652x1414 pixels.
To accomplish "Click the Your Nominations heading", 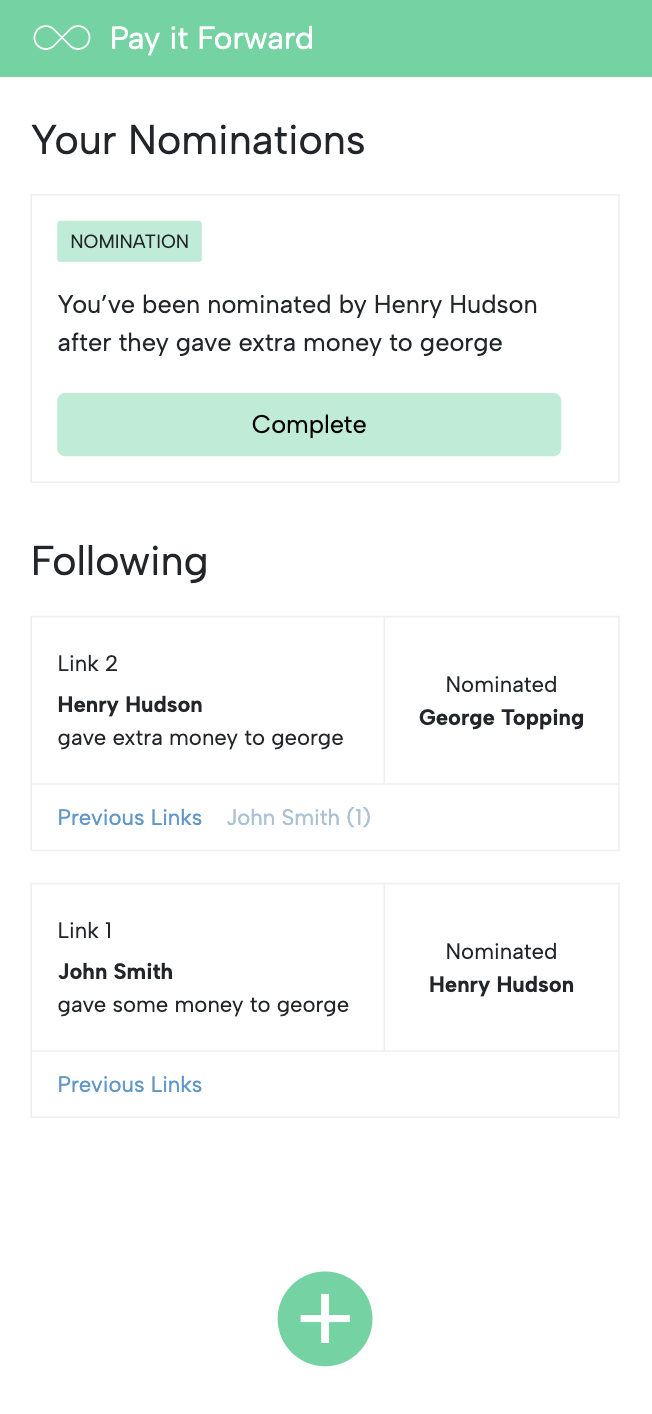I will 198,140.
